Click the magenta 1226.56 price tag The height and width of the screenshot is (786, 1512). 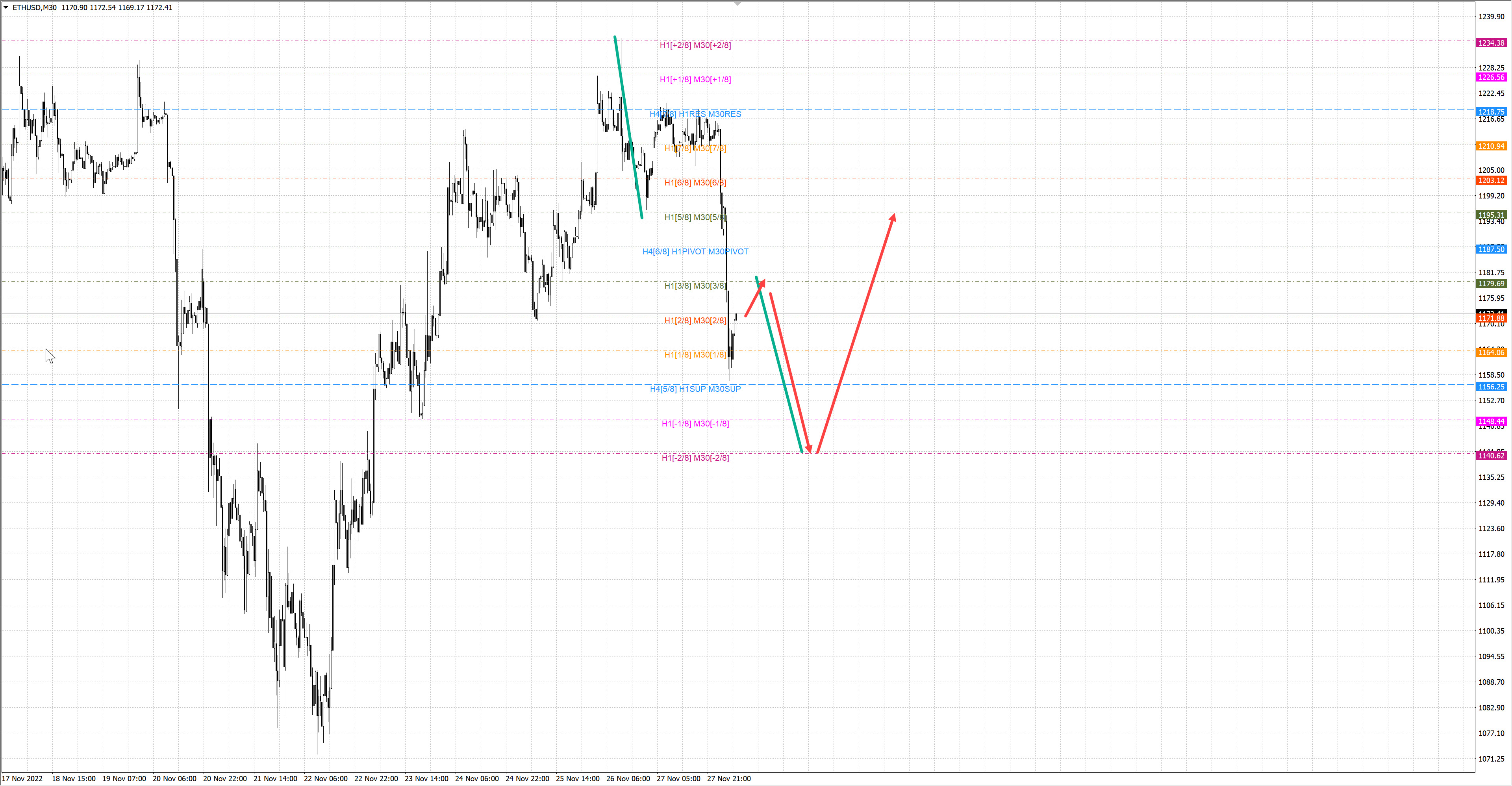[x=1491, y=78]
